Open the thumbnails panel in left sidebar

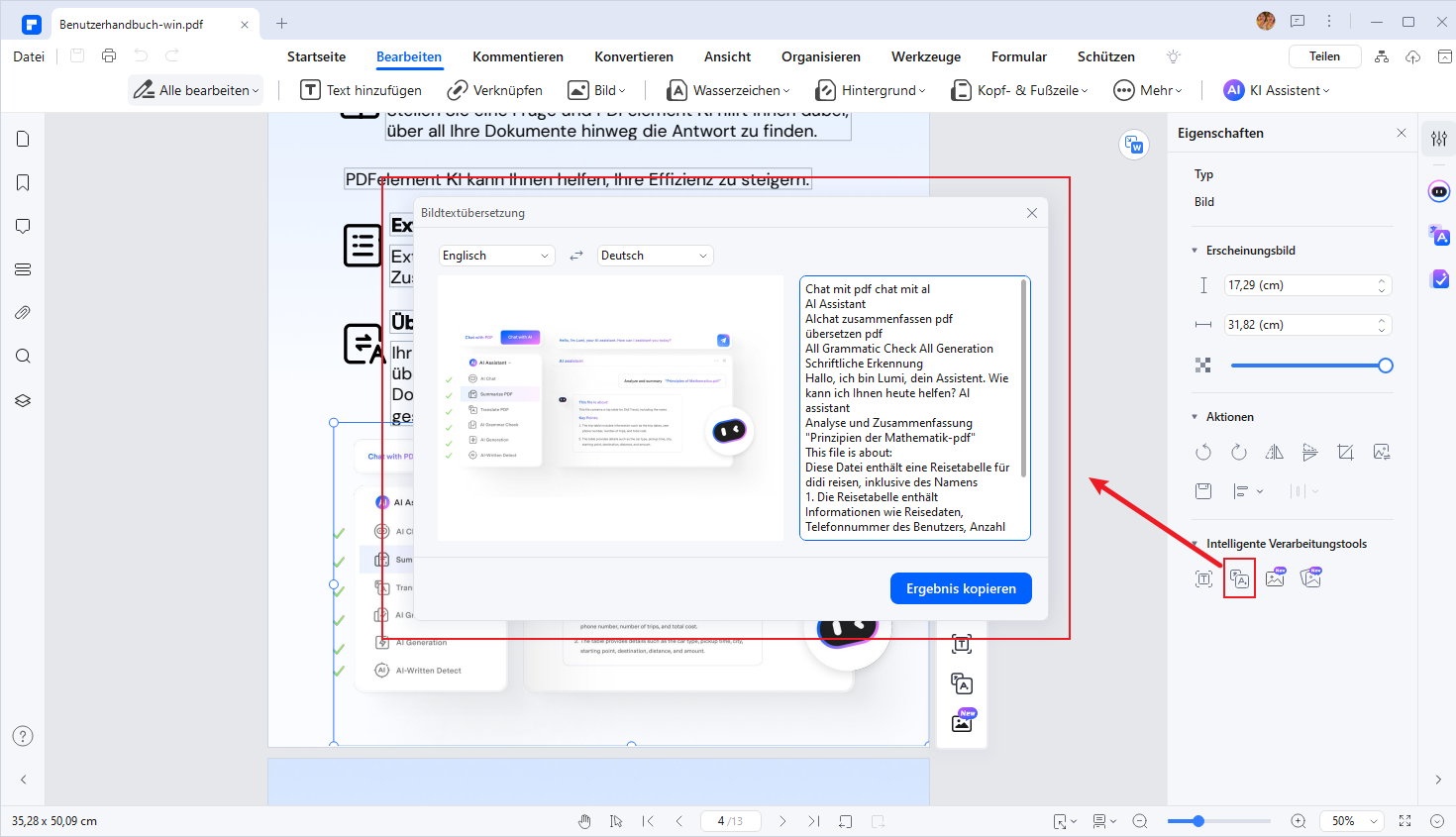[x=23, y=139]
